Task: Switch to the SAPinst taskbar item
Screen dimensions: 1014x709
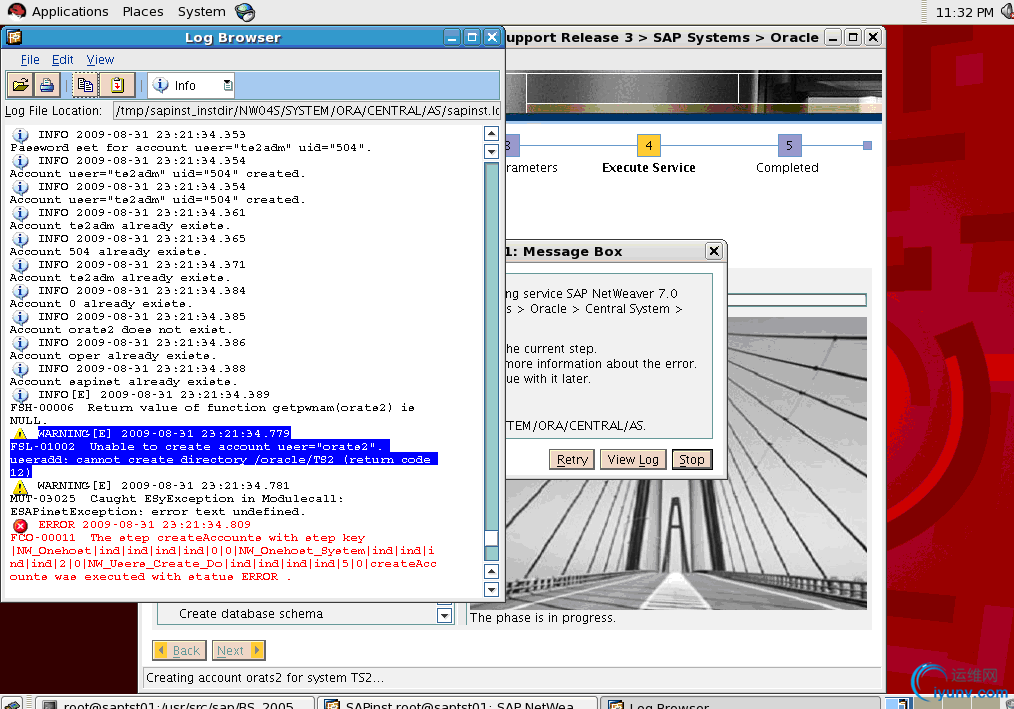Action: click(458, 703)
